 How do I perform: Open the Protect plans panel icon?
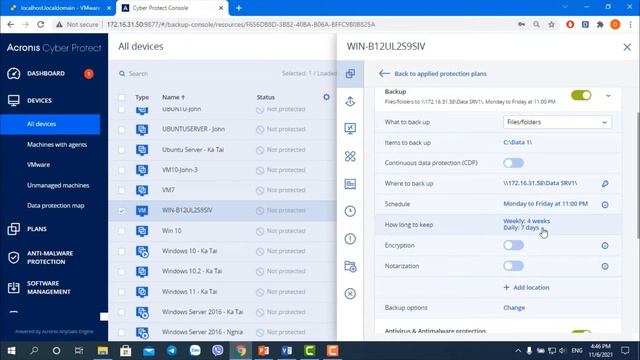[x=350, y=74]
